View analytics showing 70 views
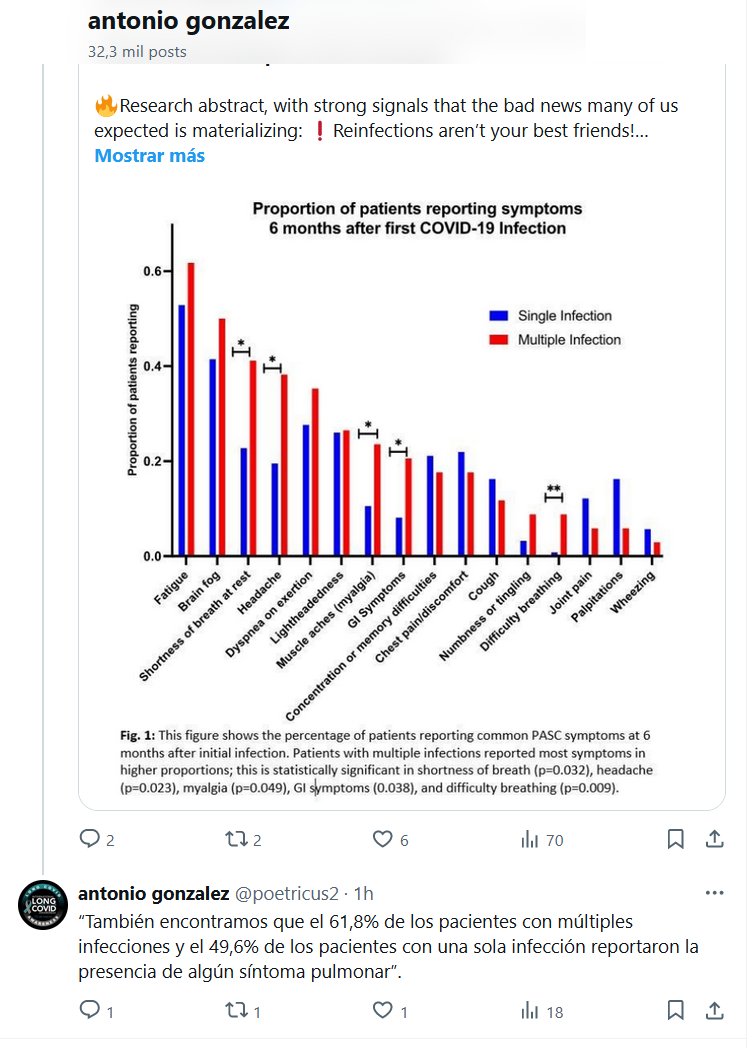752x1048 pixels. point(530,839)
